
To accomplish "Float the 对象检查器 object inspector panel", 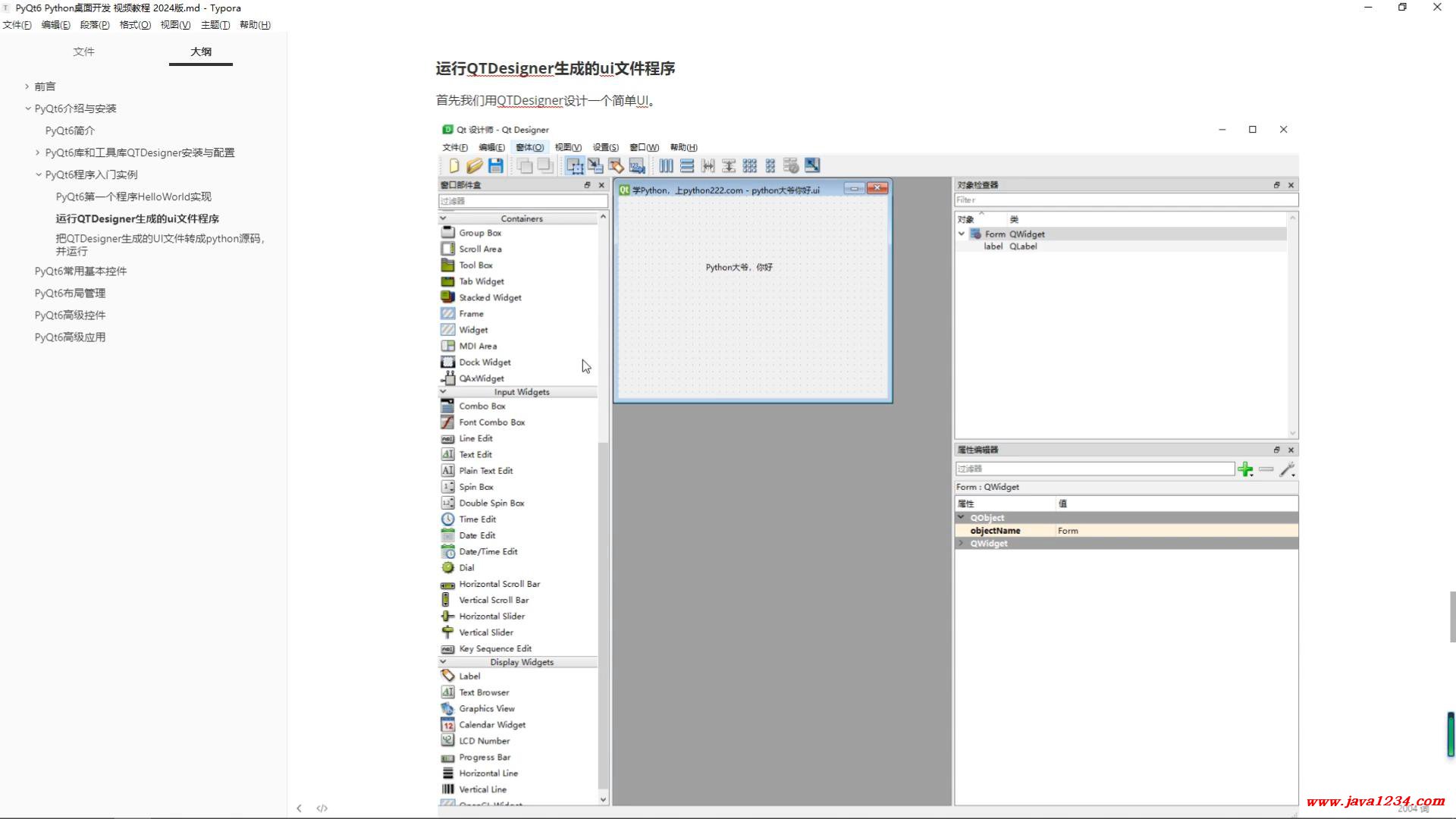I will click(1276, 185).
